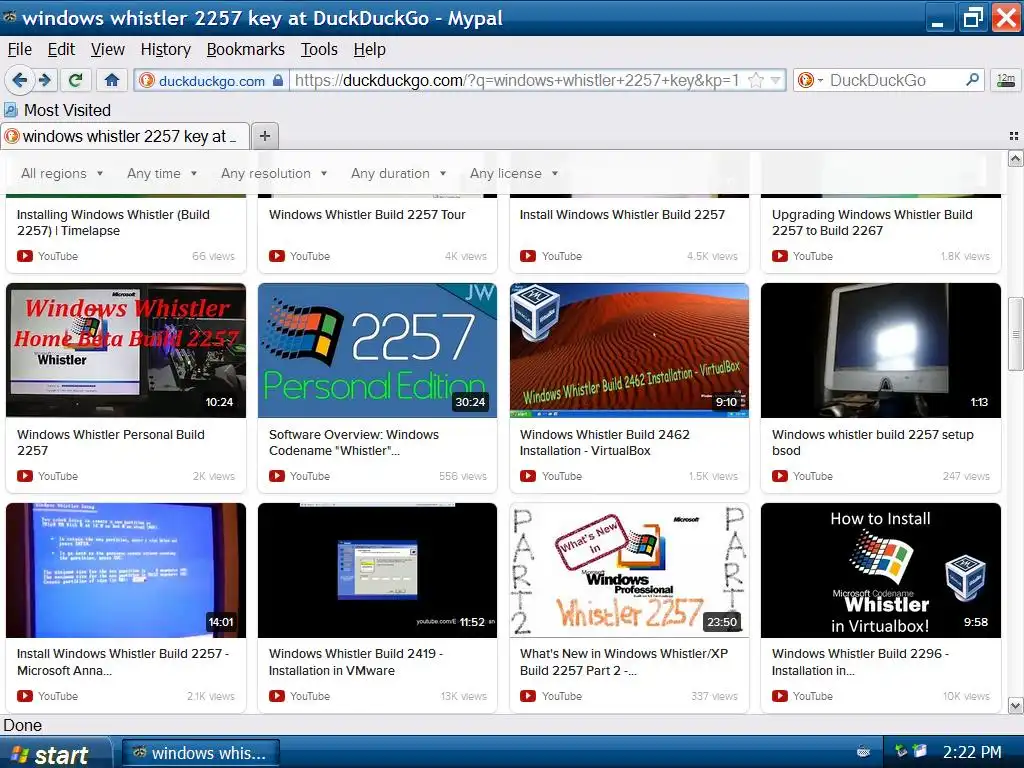Go back with the Back arrow button

point(19,80)
